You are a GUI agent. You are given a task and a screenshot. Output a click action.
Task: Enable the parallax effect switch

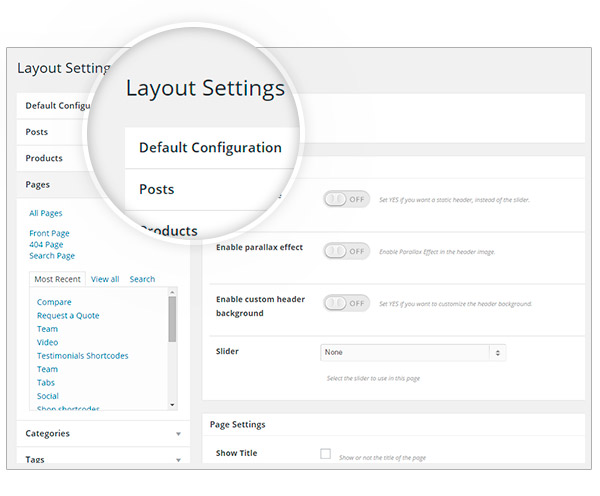coord(346,251)
